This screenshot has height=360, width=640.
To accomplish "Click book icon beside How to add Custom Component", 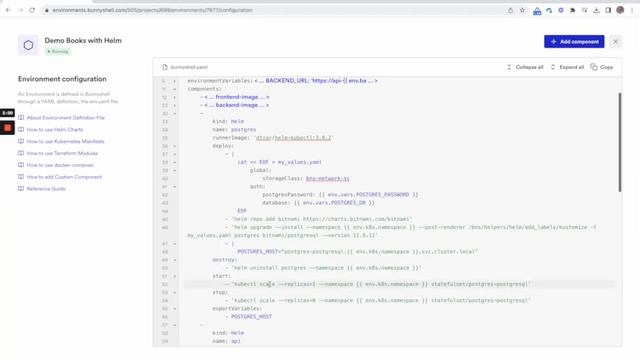I will [x=21, y=177].
